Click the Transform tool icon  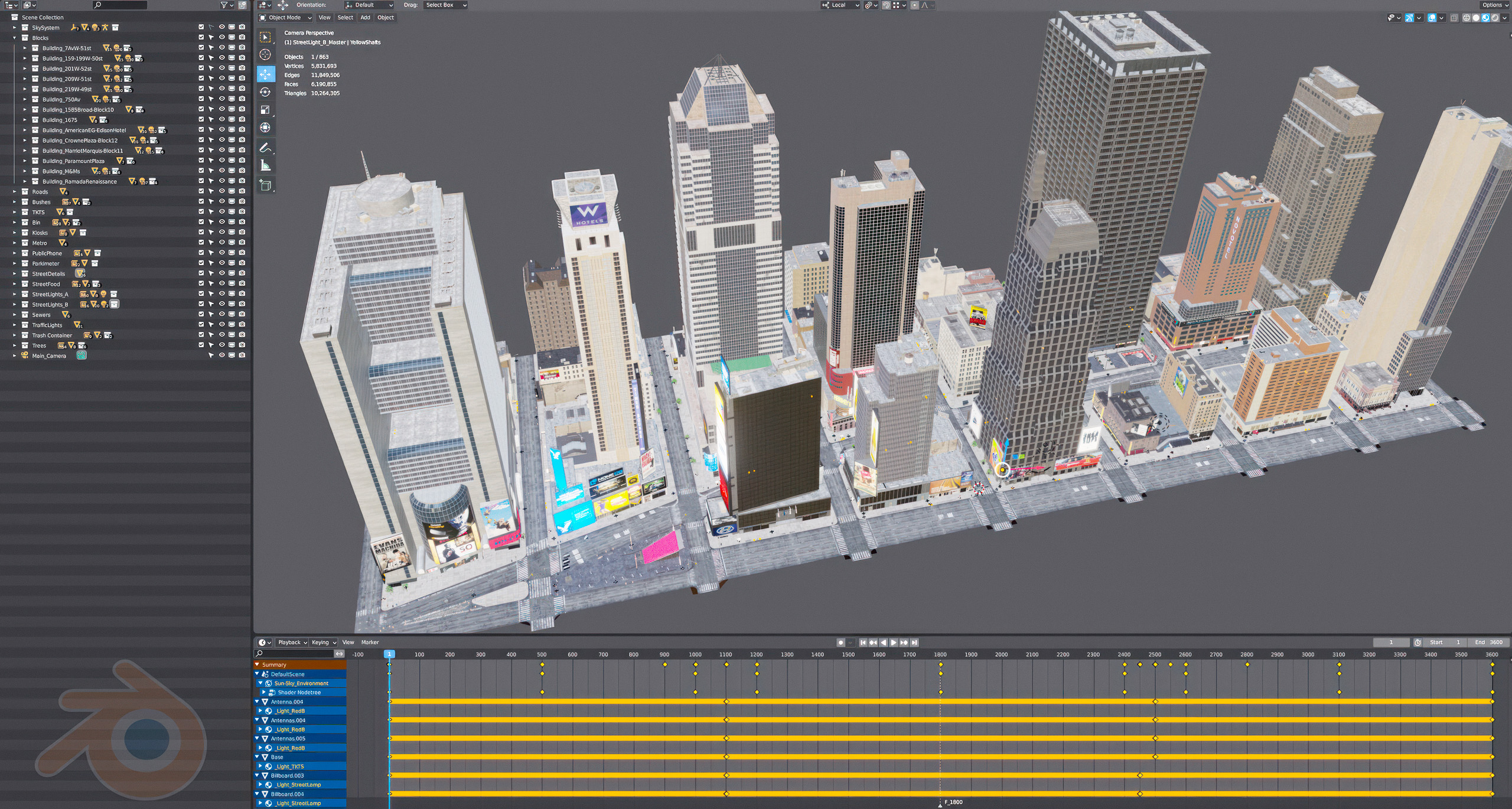(266, 128)
